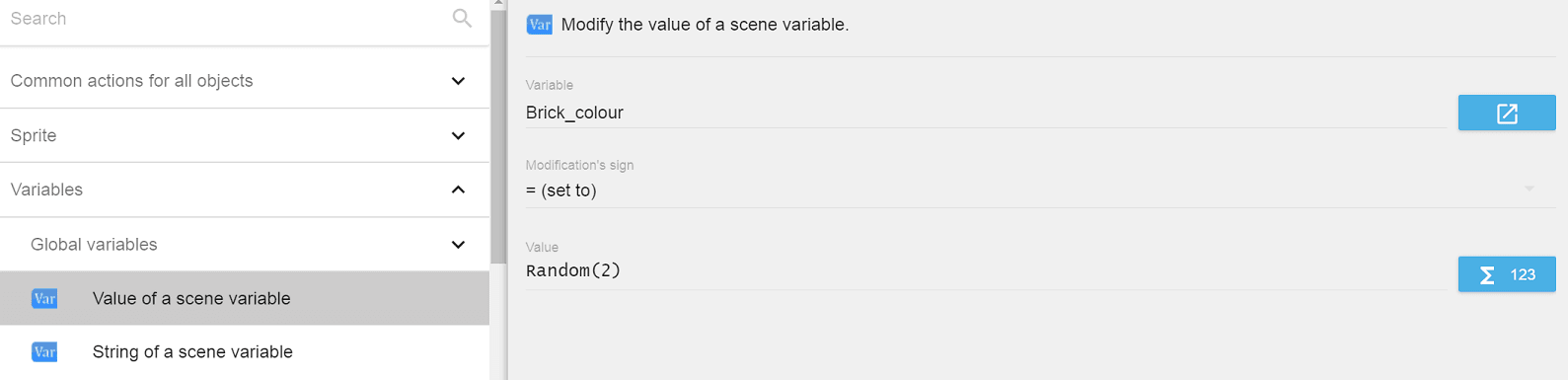Expand the Sprite category chevron
The image size is (1568, 380).
click(x=458, y=135)
